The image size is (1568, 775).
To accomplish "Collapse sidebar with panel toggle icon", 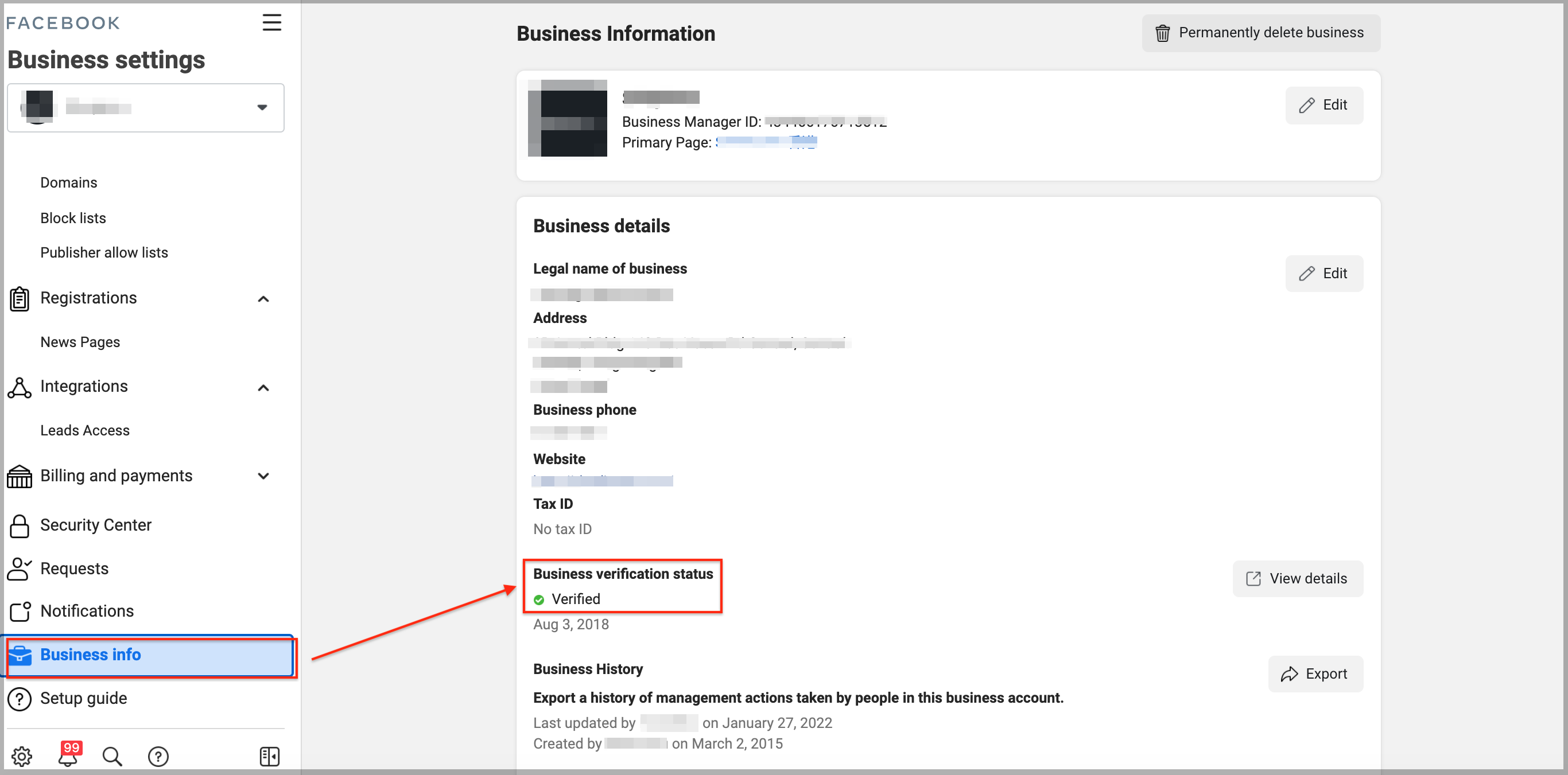I will point(269,756).
